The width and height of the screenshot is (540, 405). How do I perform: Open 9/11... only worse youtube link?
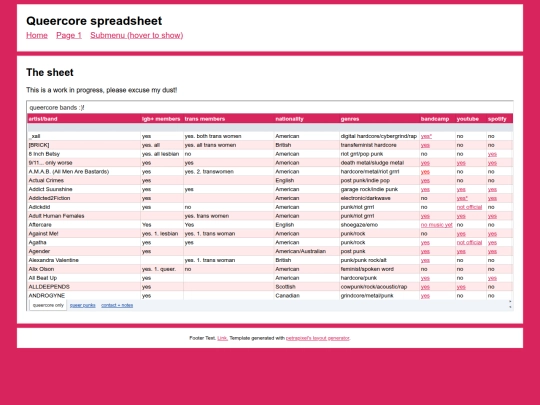461,163
